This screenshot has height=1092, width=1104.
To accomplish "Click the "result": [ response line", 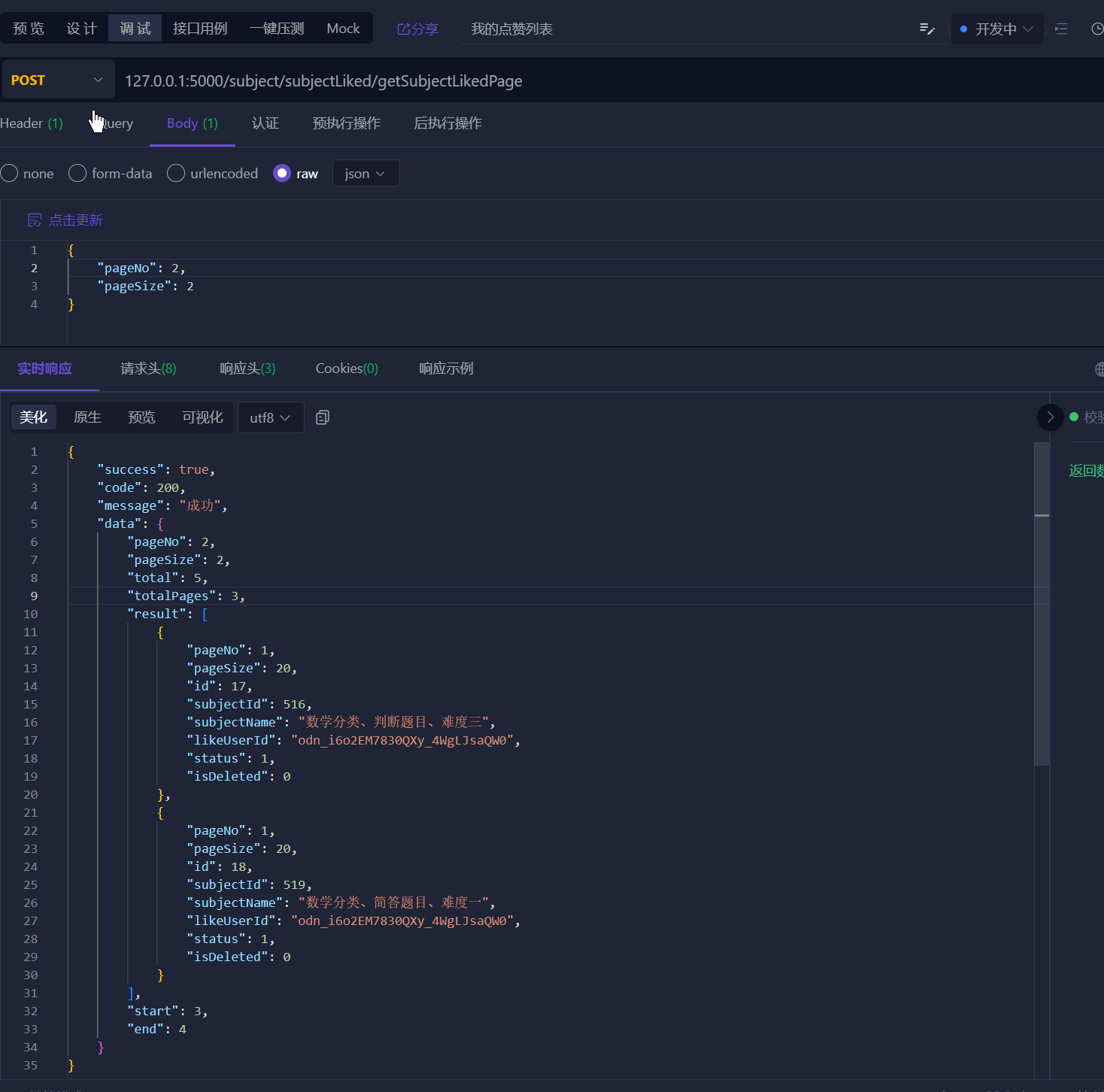I will (x=168, y=614).
